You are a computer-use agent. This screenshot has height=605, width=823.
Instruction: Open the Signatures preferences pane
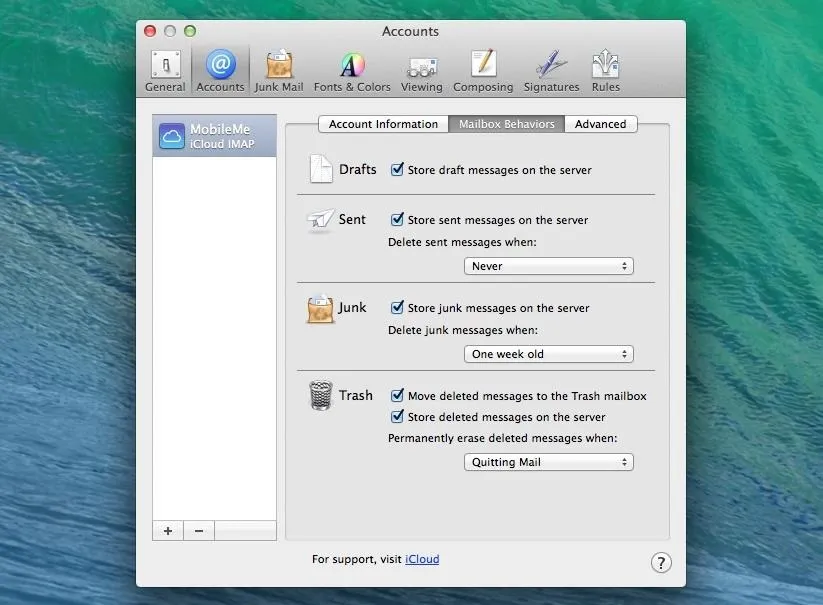point(551,72)
